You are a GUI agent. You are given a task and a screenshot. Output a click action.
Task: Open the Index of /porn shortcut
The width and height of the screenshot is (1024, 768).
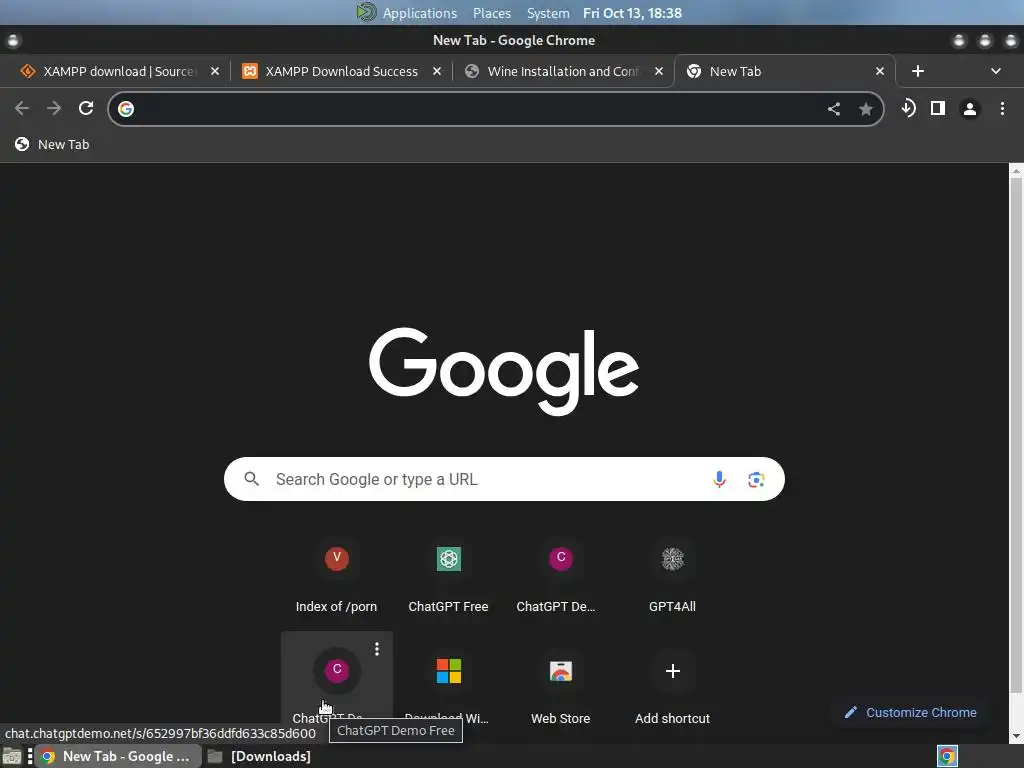pyautogui.click(x=336, y=576)
